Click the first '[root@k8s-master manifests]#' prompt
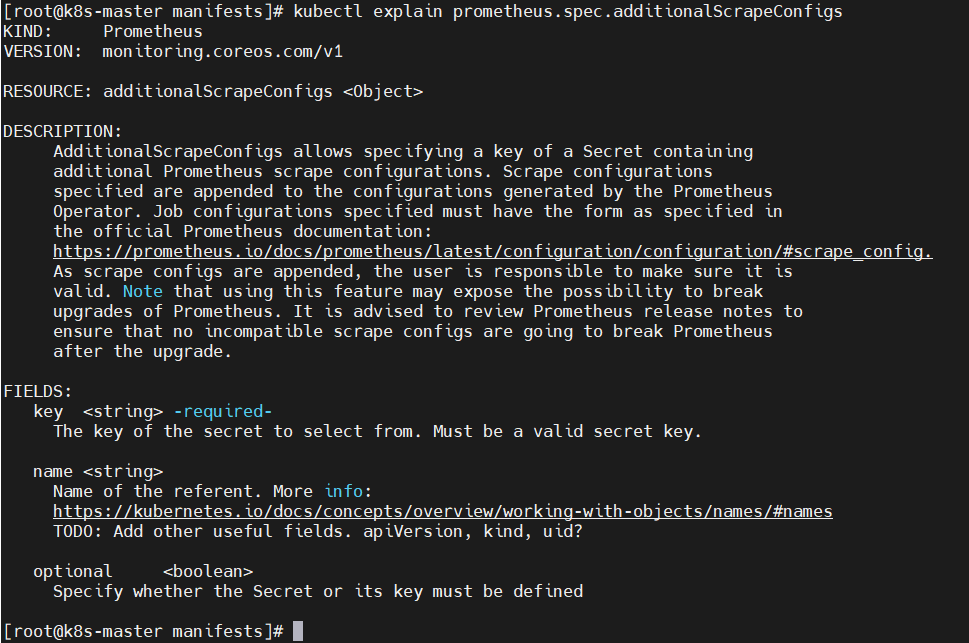969x643 pixels. point(143,12)
